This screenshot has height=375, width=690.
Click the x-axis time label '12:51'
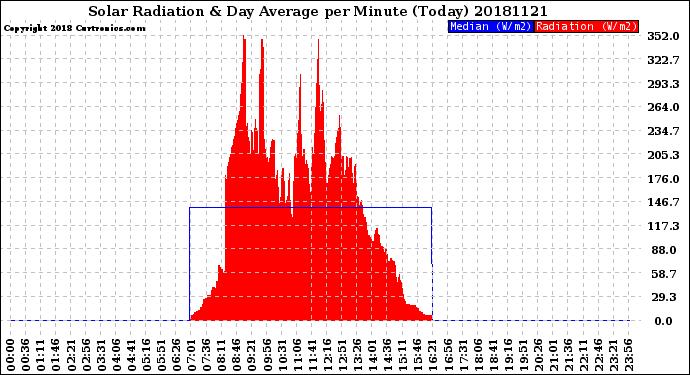coord(342,355)
